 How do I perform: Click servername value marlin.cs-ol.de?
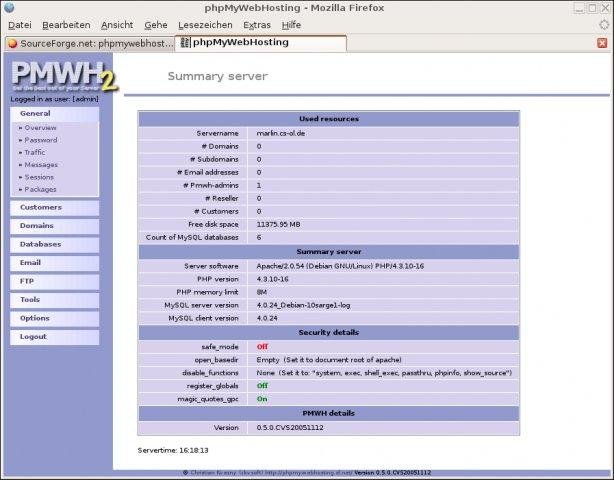281,133
